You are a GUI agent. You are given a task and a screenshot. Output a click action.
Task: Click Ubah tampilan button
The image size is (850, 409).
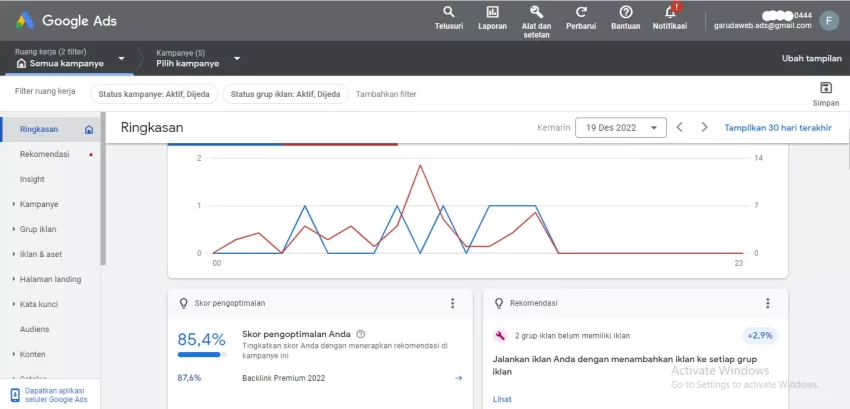[x=812, y=59]
